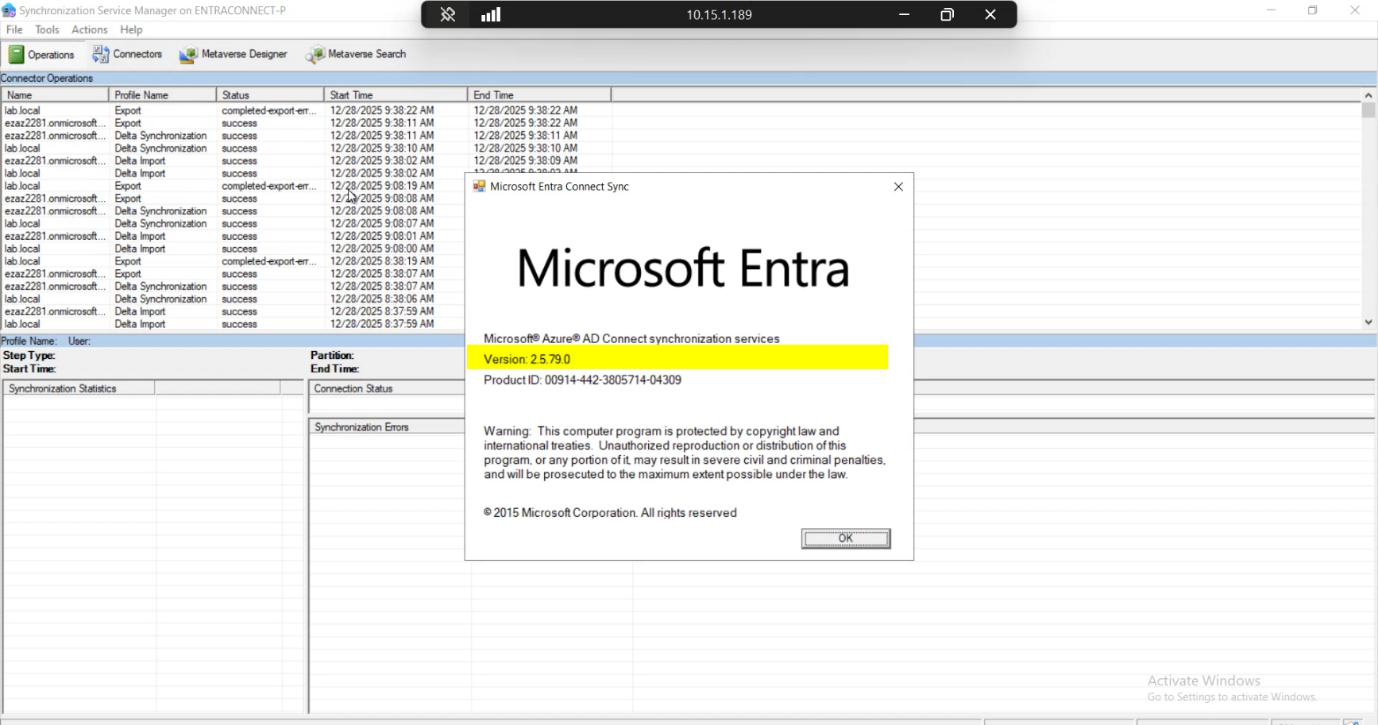
Task: Select the Synchronization Errors header
Action: coord(389,427)
